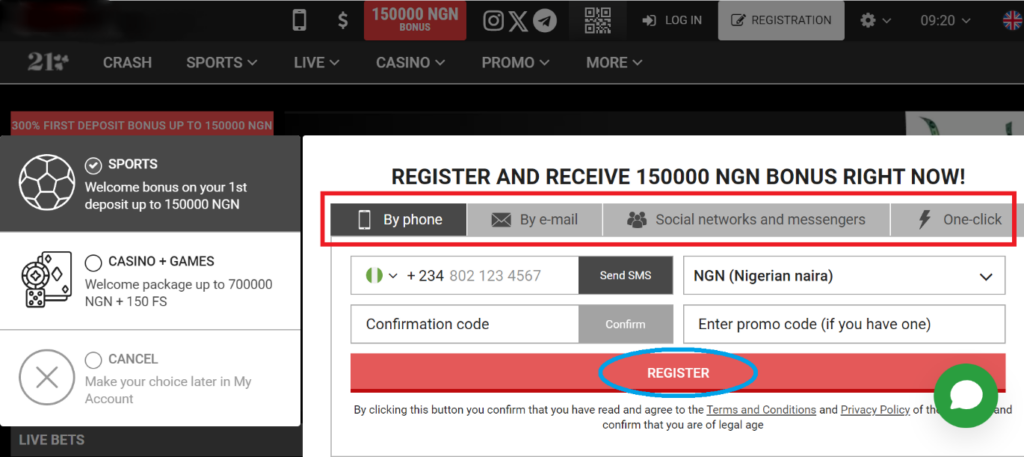Click the 150000 NGN Bonus button
1024x457 pixels.
coord(415,20)
